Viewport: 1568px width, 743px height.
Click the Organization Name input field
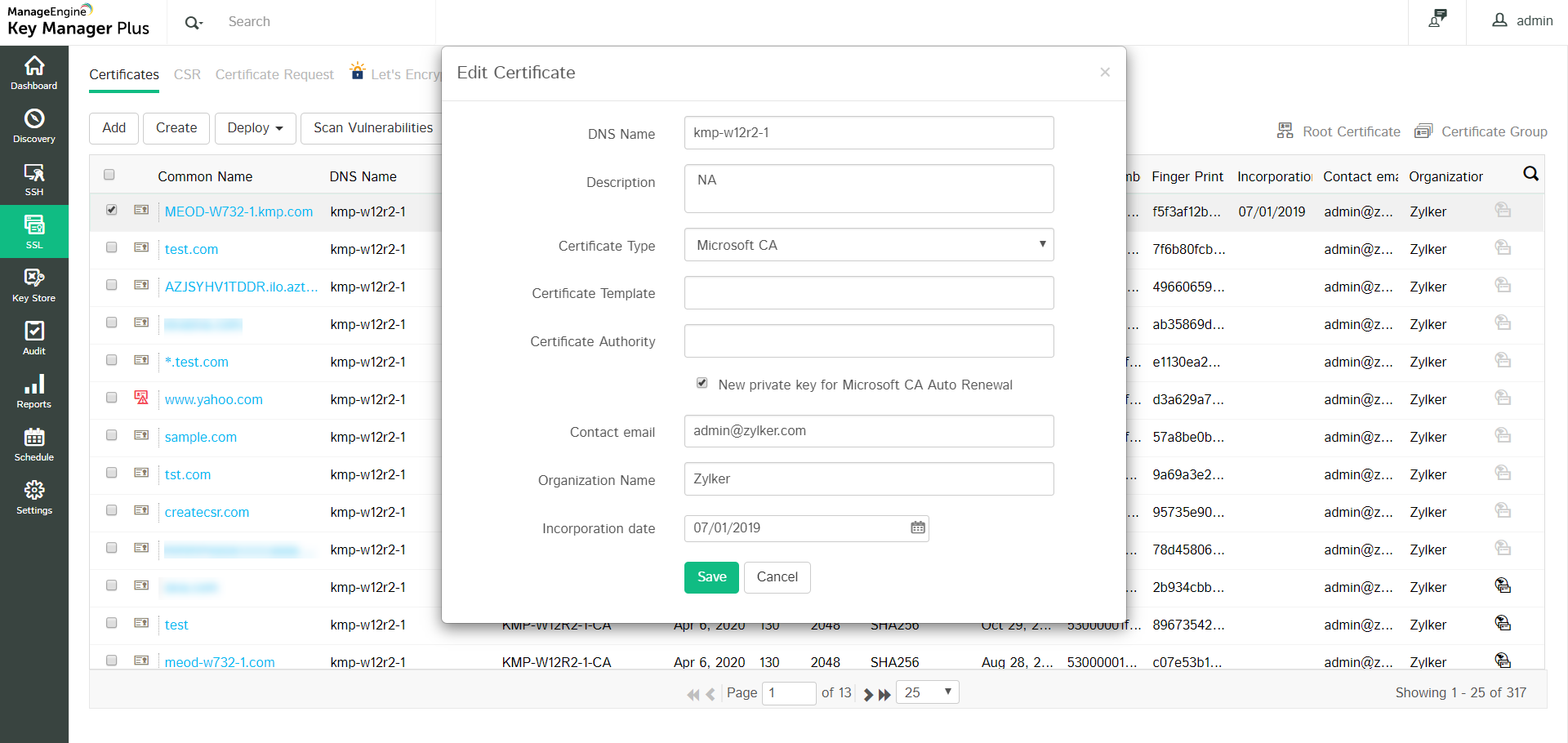[869, 479]
